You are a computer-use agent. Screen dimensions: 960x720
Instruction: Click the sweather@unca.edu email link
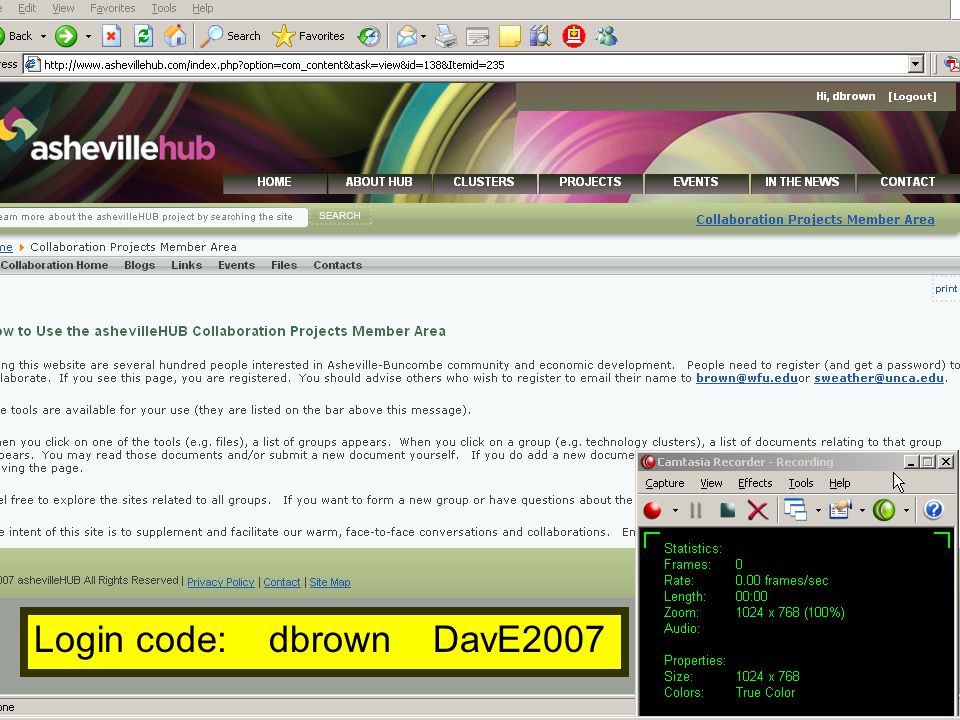click(879, 378)
